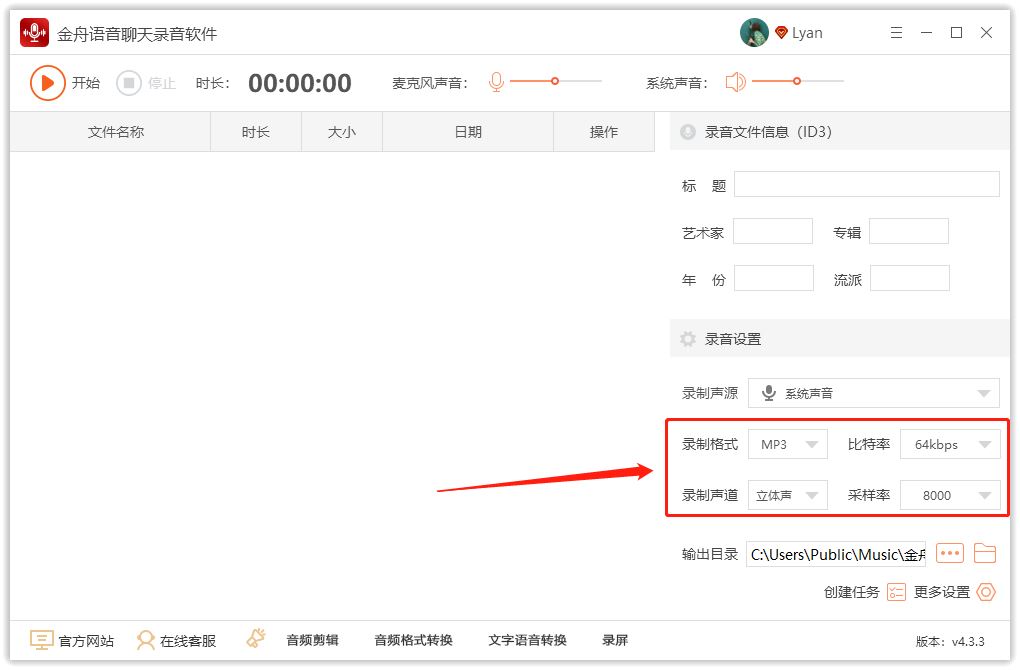Click the 标题 input field
The height and width of the screenshot is (670, 1020).
(866, 184)
